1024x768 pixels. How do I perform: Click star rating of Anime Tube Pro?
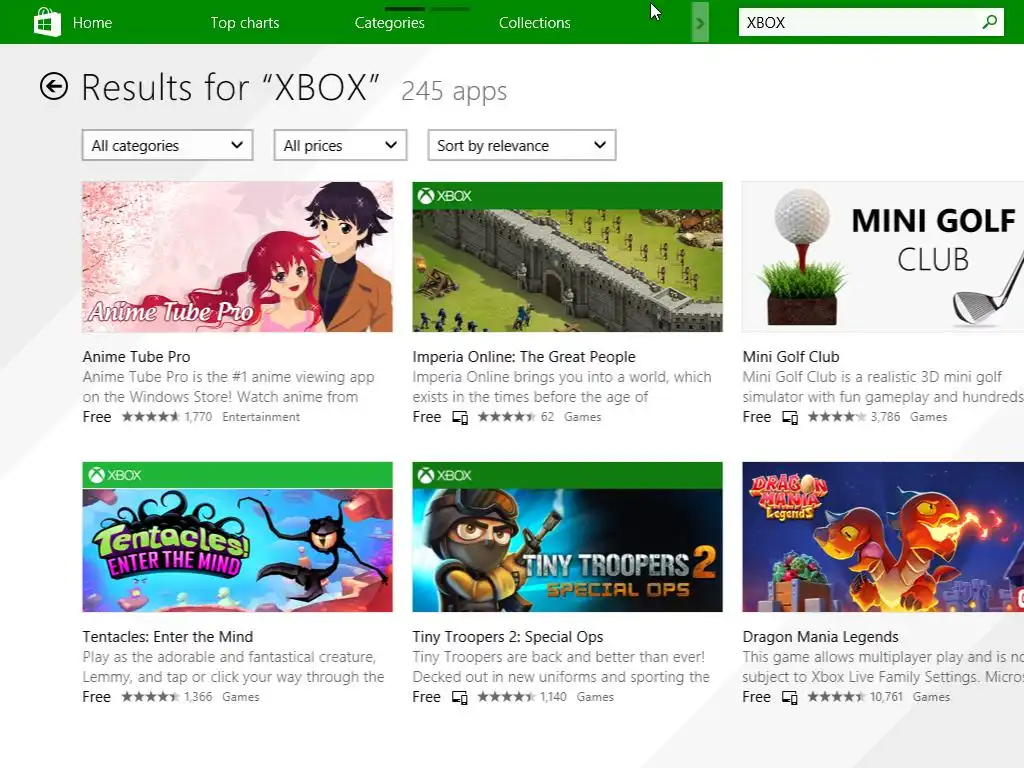pyautogui.click(x=150, y=417)
